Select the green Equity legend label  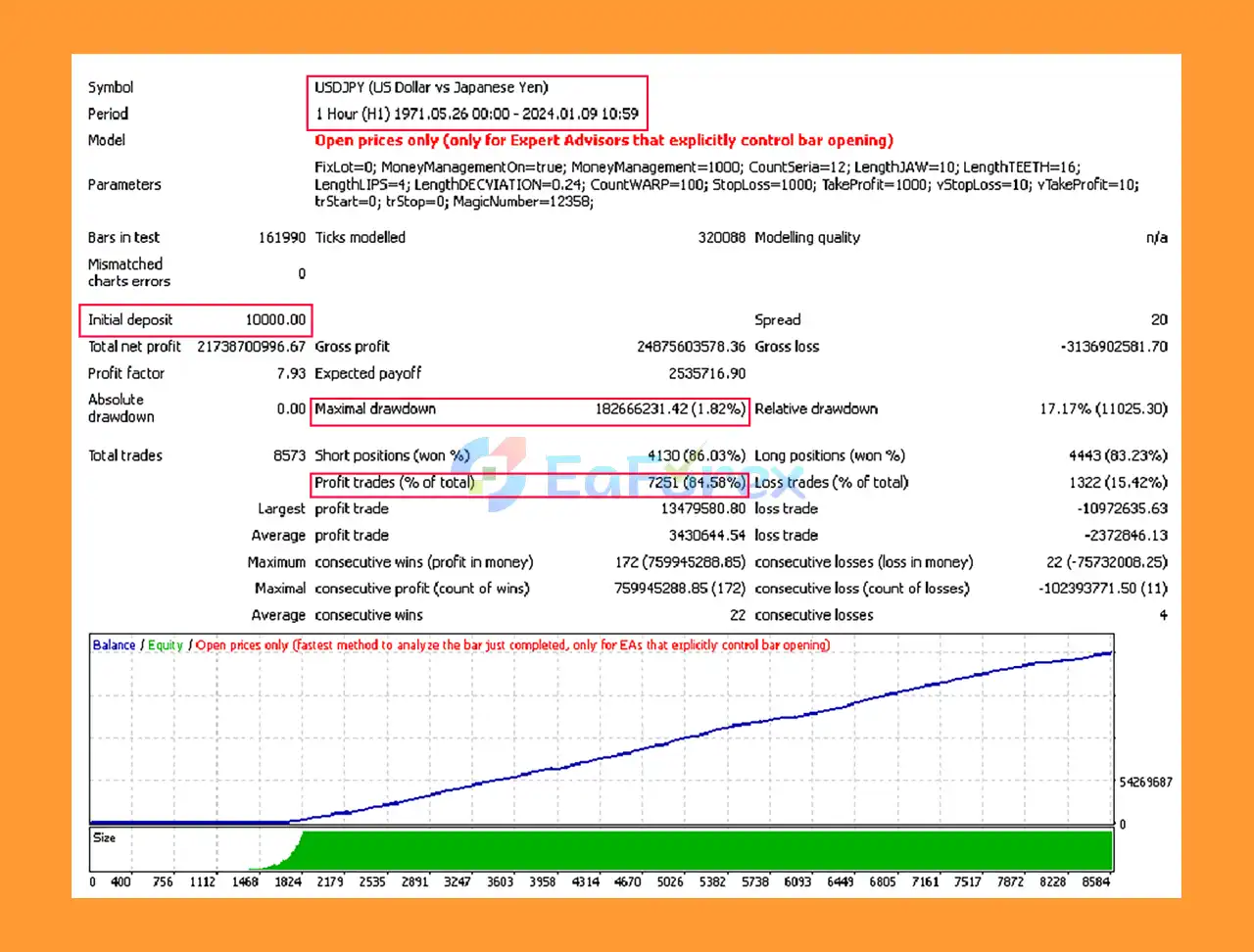[165, 644]
